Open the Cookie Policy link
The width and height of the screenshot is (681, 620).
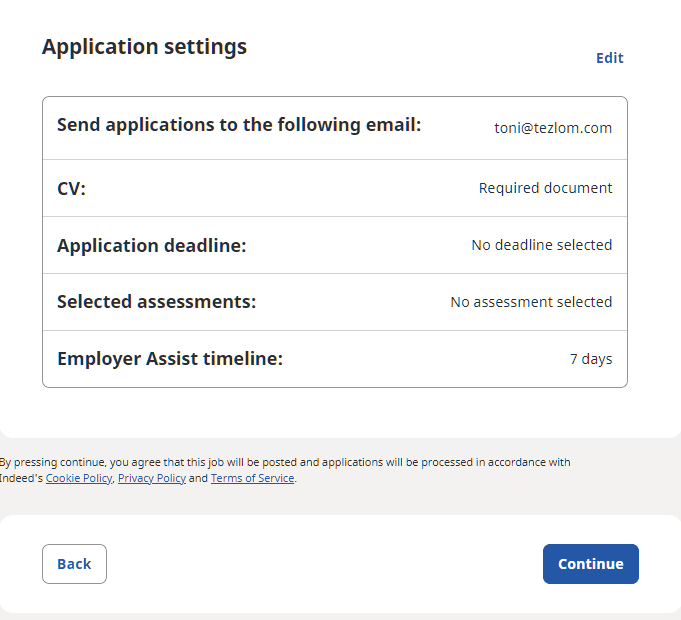[x=79, y=478]
